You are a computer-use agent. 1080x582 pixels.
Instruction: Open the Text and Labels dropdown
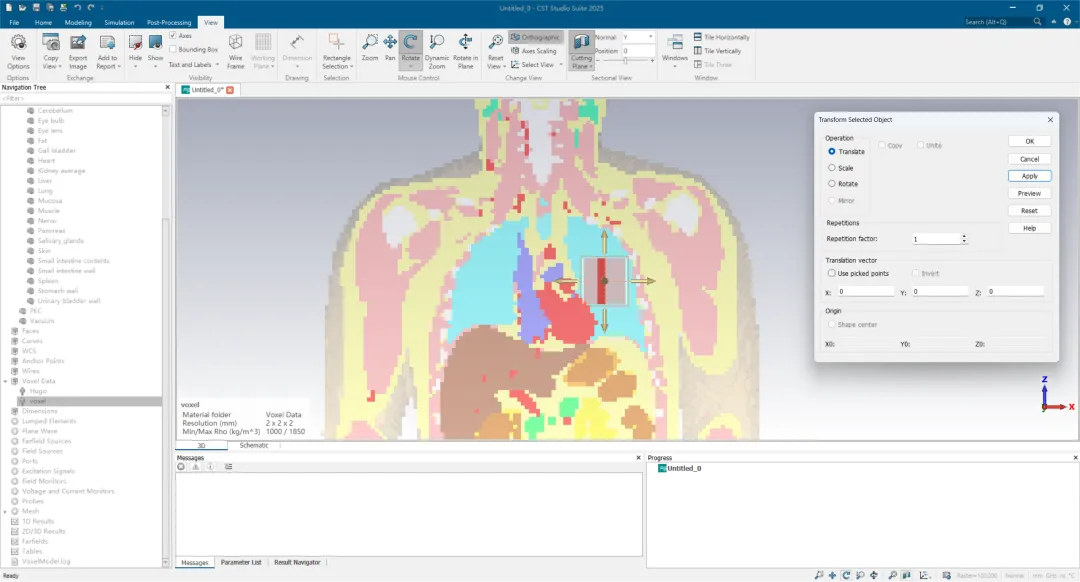[194, 65]
